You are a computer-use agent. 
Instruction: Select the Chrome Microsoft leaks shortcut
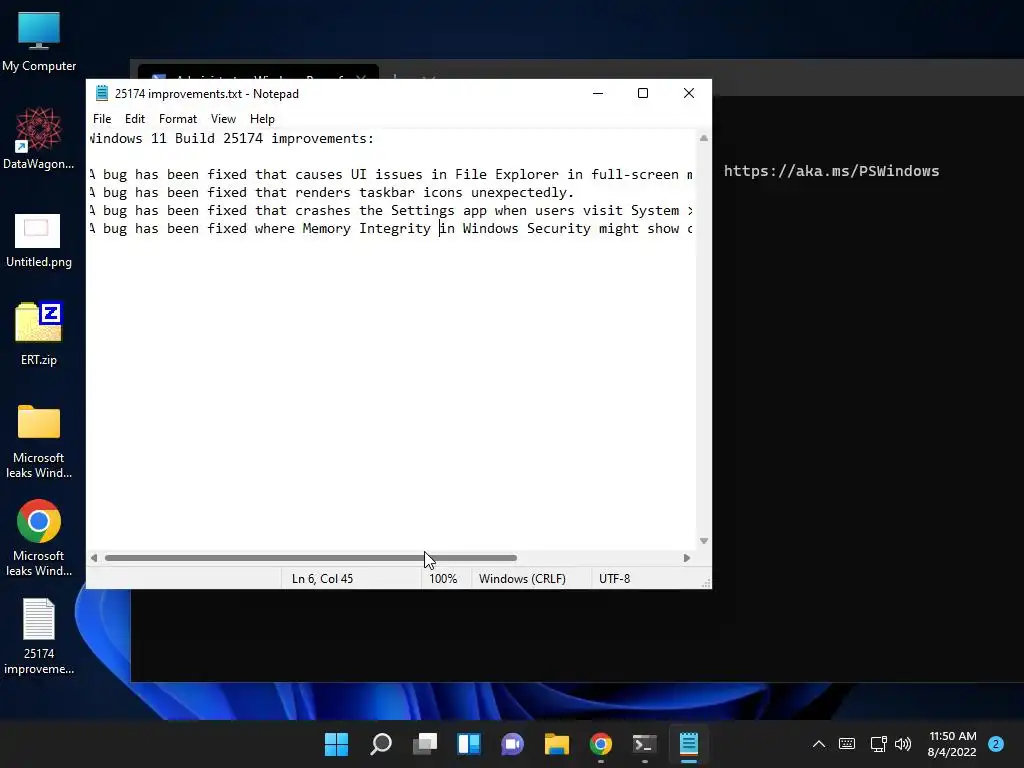[39, 538]
